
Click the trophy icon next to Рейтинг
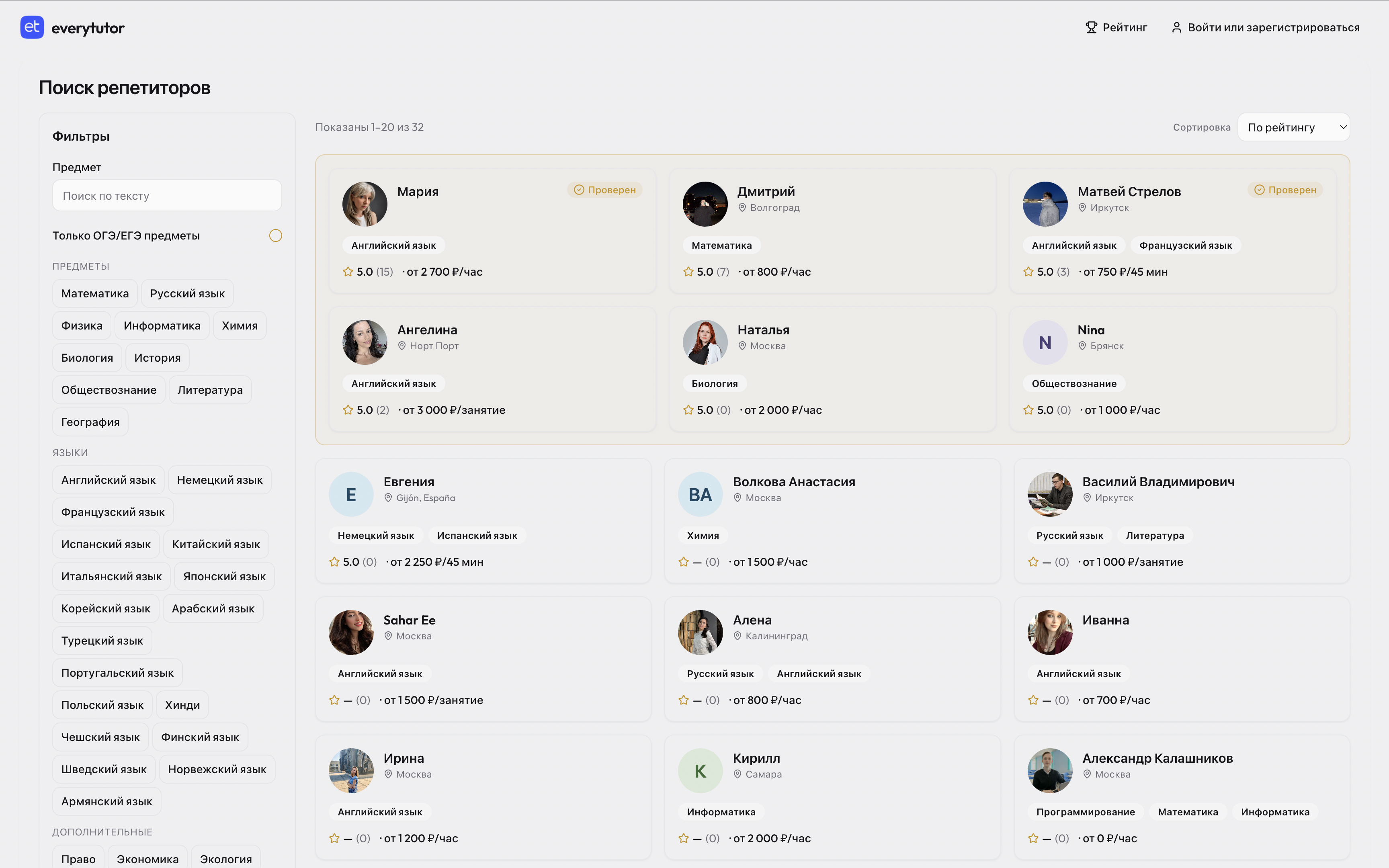click(x=1091, y=28)
